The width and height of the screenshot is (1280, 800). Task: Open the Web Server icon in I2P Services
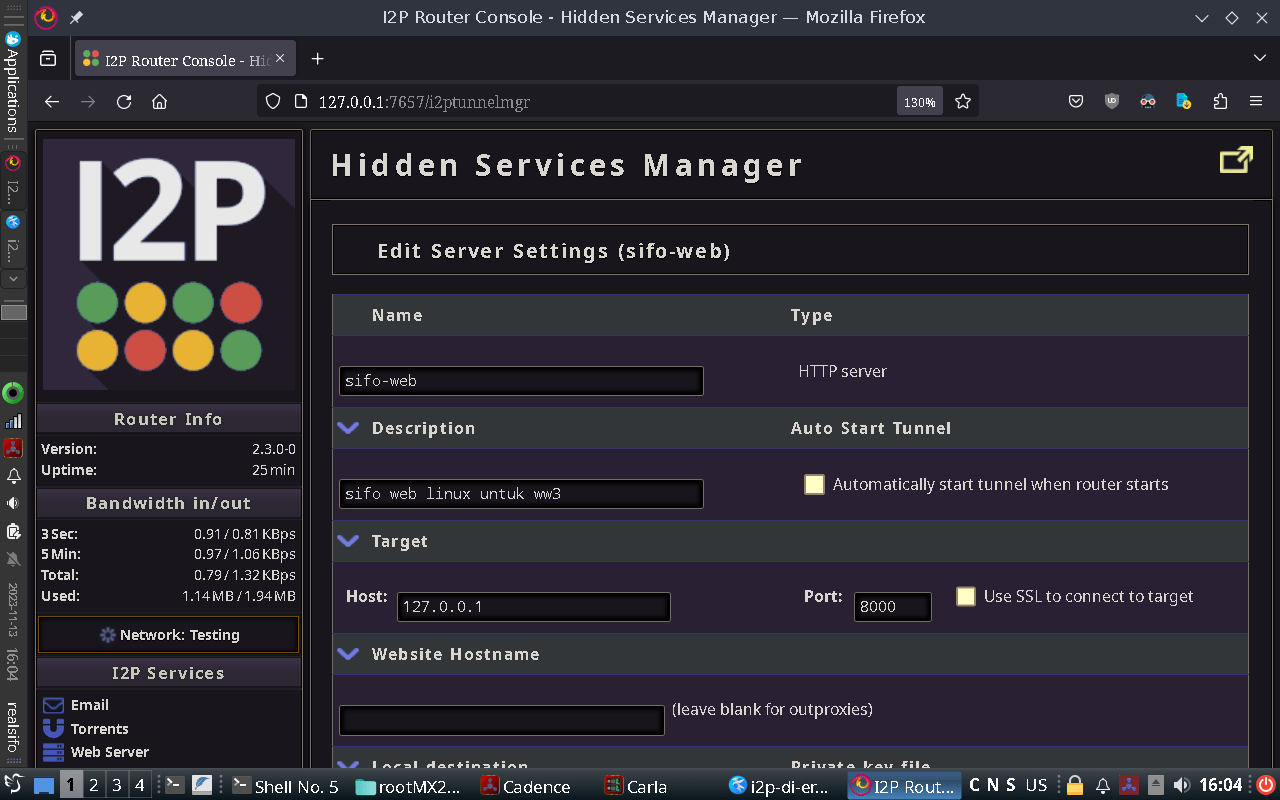pos(53,752)
